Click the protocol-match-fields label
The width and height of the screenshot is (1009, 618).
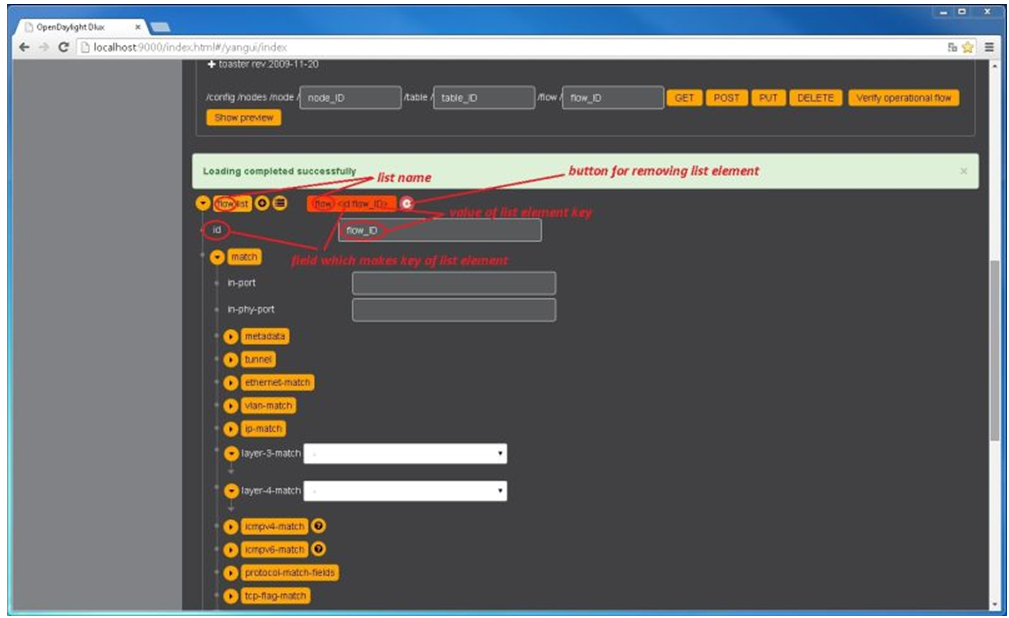click(x=290, y=574)
